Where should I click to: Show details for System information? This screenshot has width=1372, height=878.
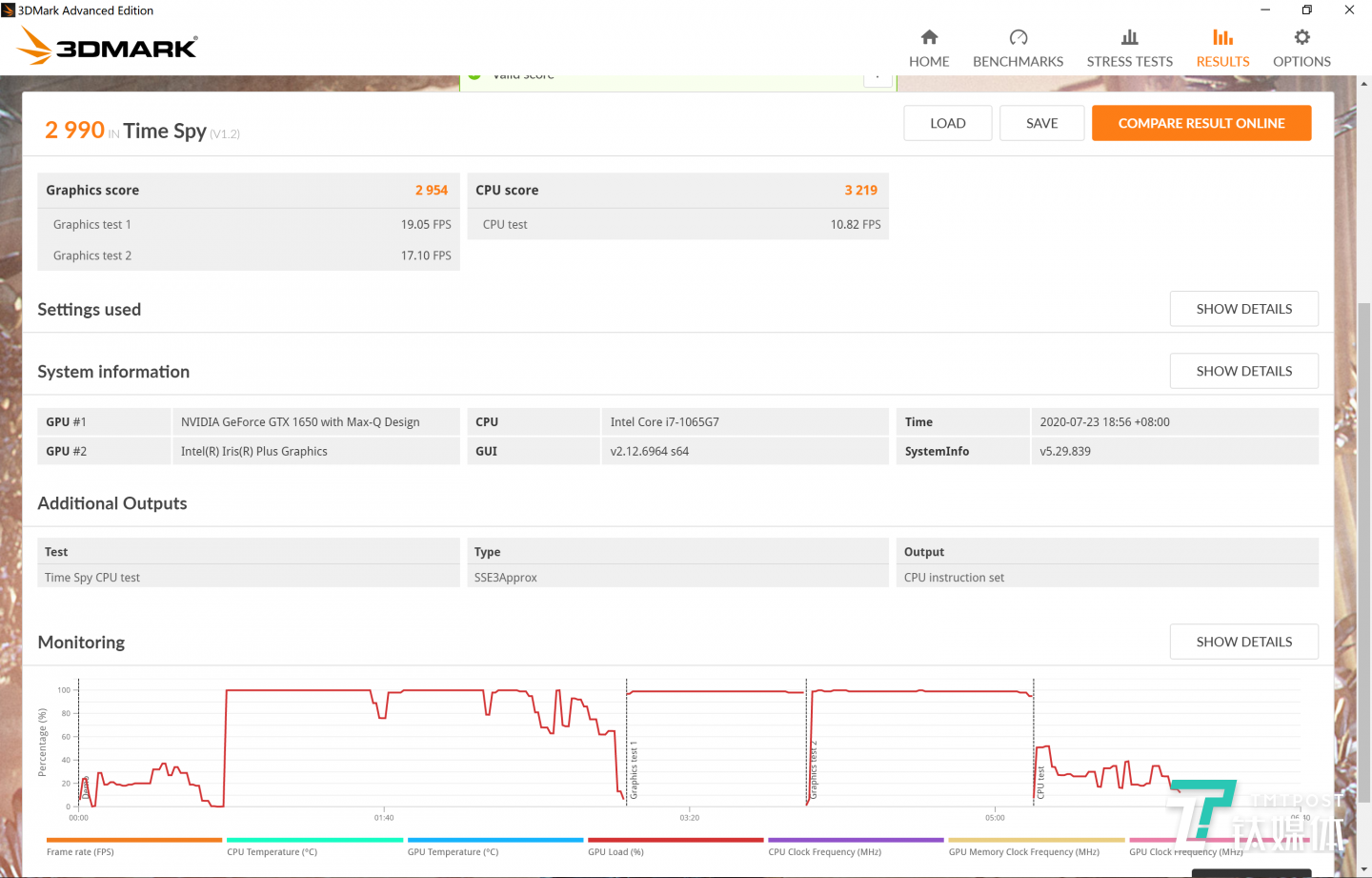[1243, 371]
